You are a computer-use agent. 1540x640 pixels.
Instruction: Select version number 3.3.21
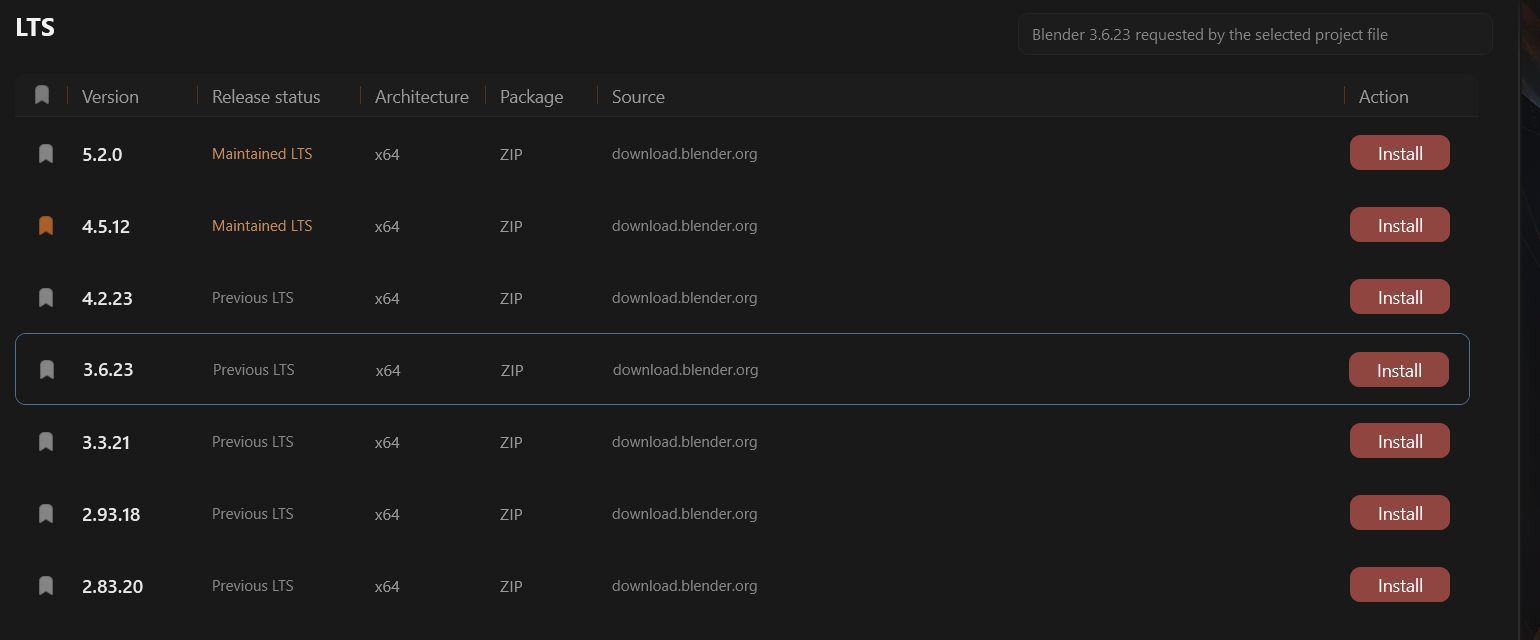[x=106, y=443]
